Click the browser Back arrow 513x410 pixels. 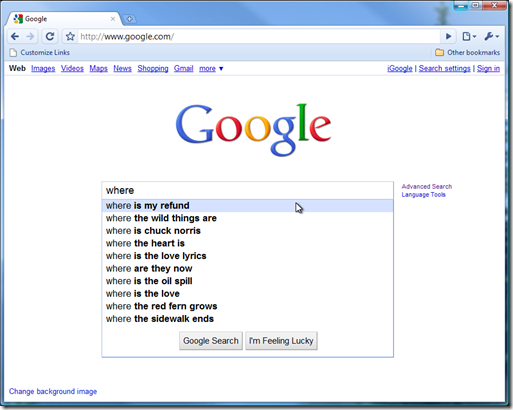click(x=15, y=36)
